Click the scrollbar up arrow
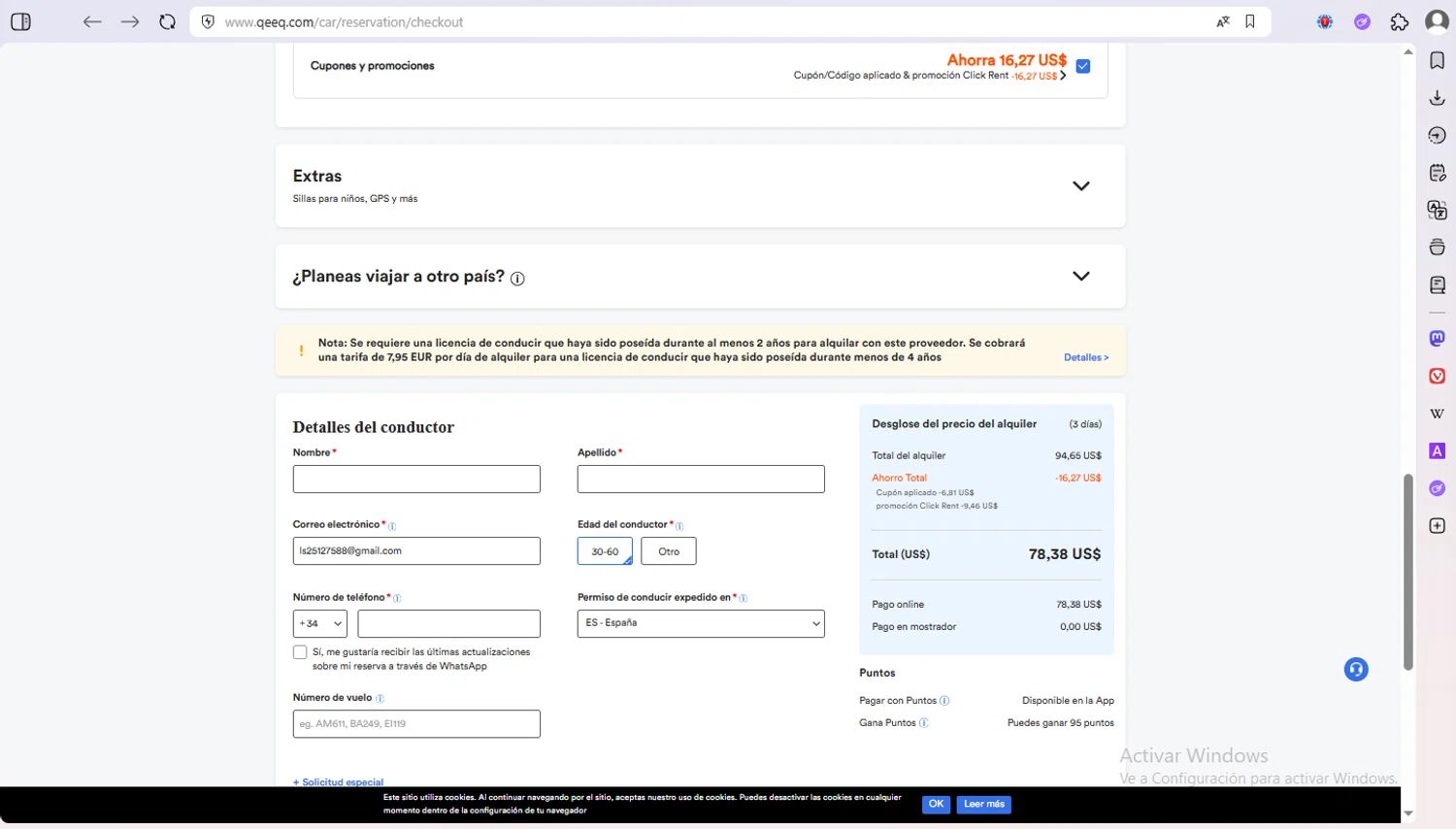 pos(1408,51)
